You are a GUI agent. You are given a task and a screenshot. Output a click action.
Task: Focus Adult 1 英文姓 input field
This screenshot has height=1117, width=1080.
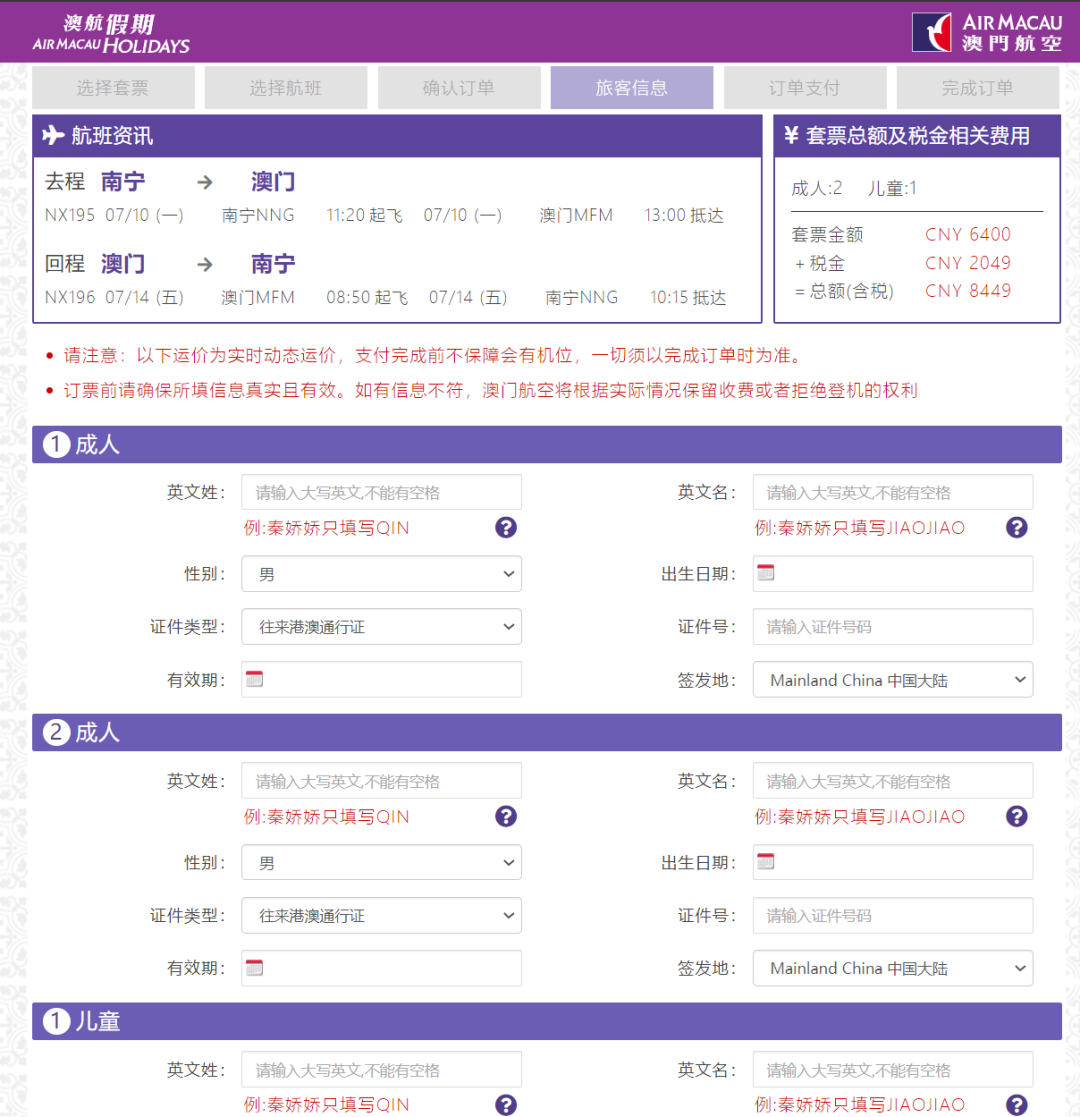pos(381,492)
